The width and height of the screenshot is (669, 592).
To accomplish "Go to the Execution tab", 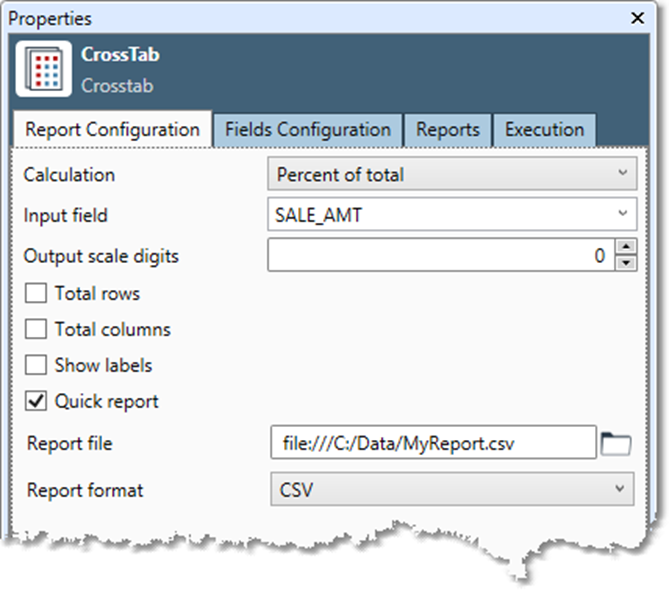I will (x=544, y=130).
